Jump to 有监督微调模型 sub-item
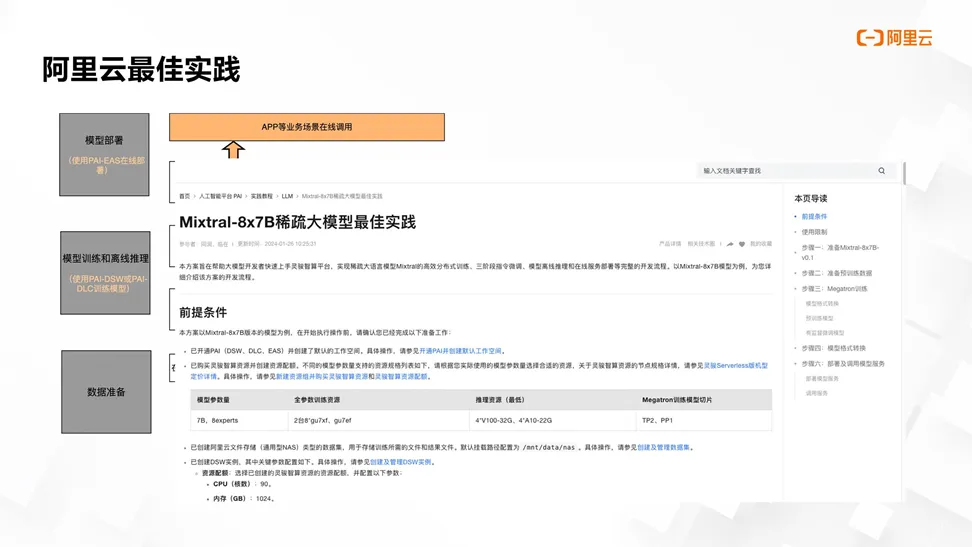Image resolution: width=972 pixels, height=547 pixels. [824, 333]
